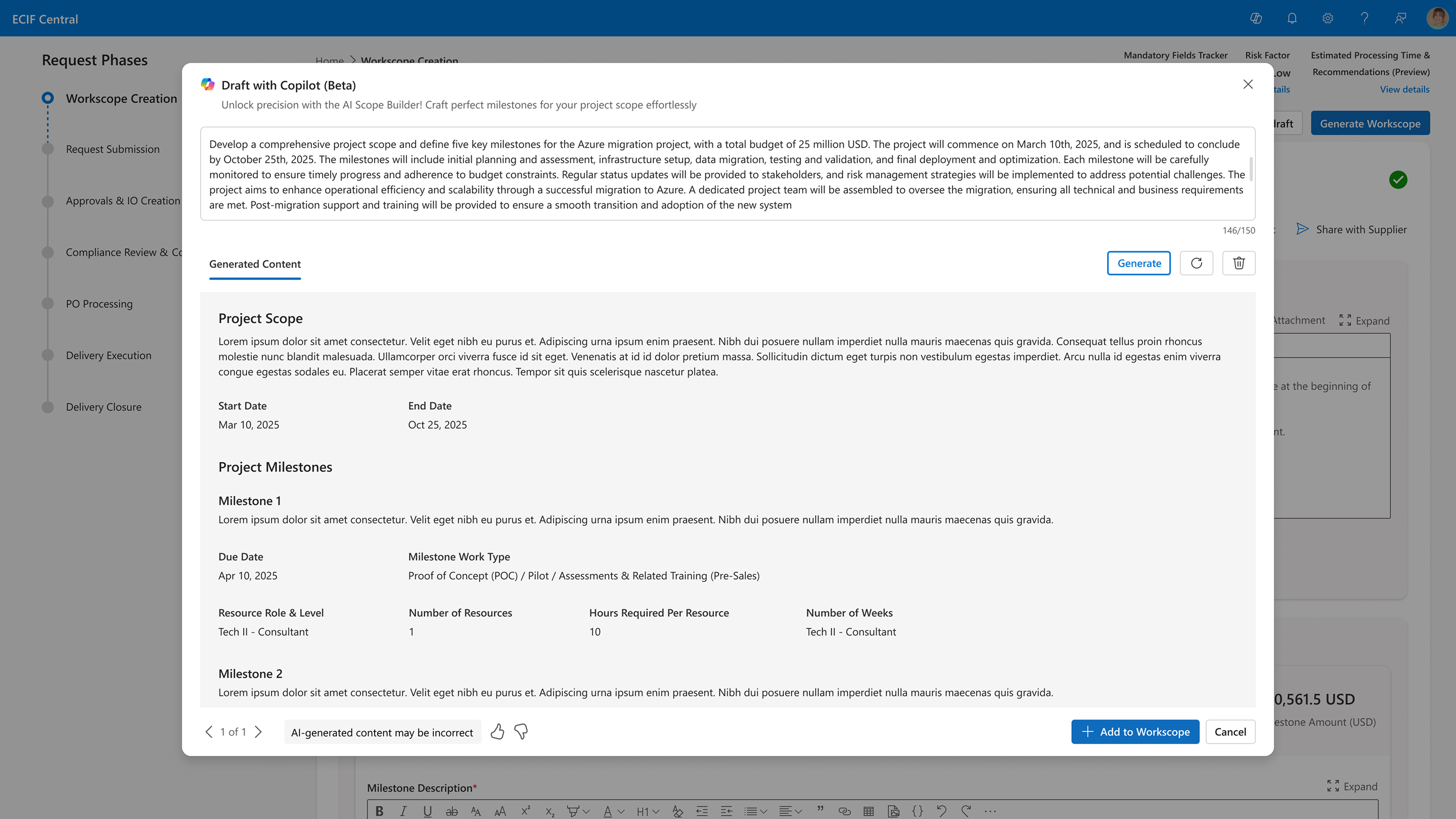The image size is (1456, 819).
Task: Give thumbs up feedback on generated content
Action: [x=497, y=732]
